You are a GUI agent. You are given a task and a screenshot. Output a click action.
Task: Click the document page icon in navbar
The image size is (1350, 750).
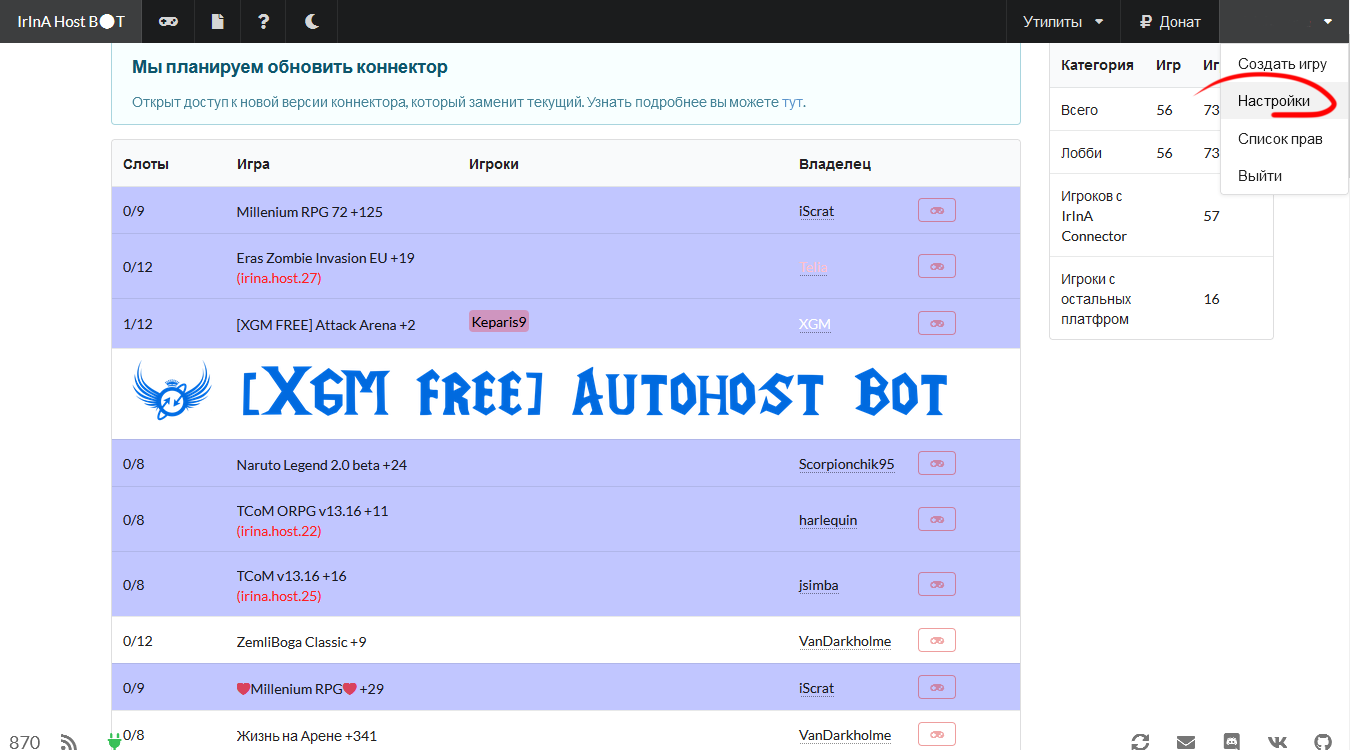tap(217, 21)
